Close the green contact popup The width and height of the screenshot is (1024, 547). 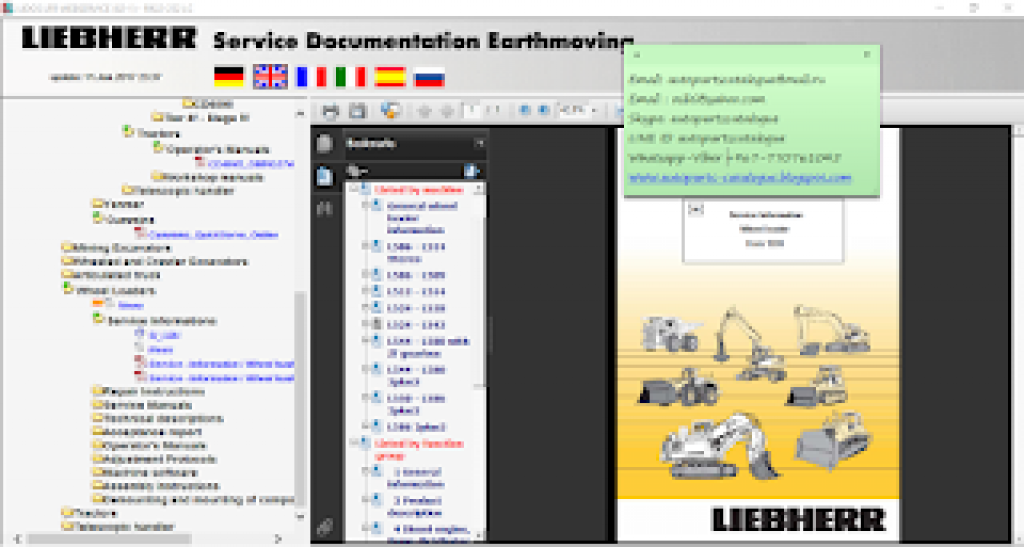(867, 55)
